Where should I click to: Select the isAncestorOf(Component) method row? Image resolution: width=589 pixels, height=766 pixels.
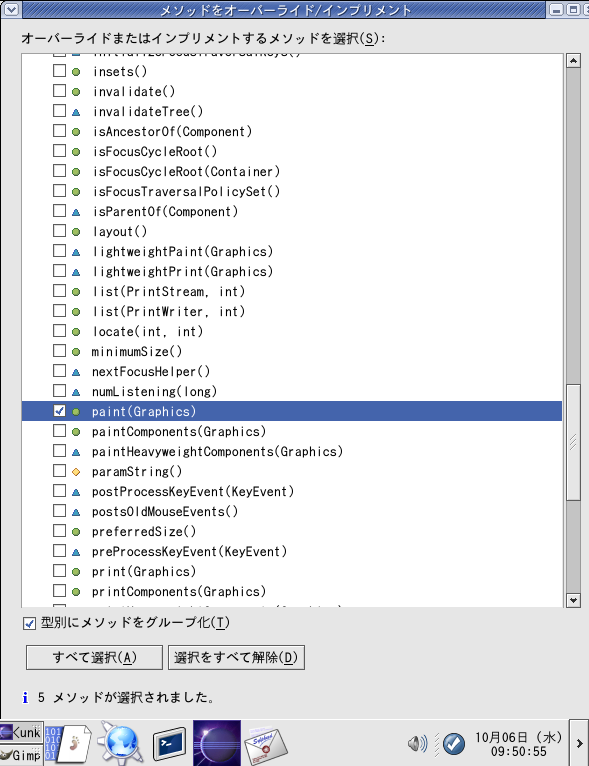coord(292,131)
